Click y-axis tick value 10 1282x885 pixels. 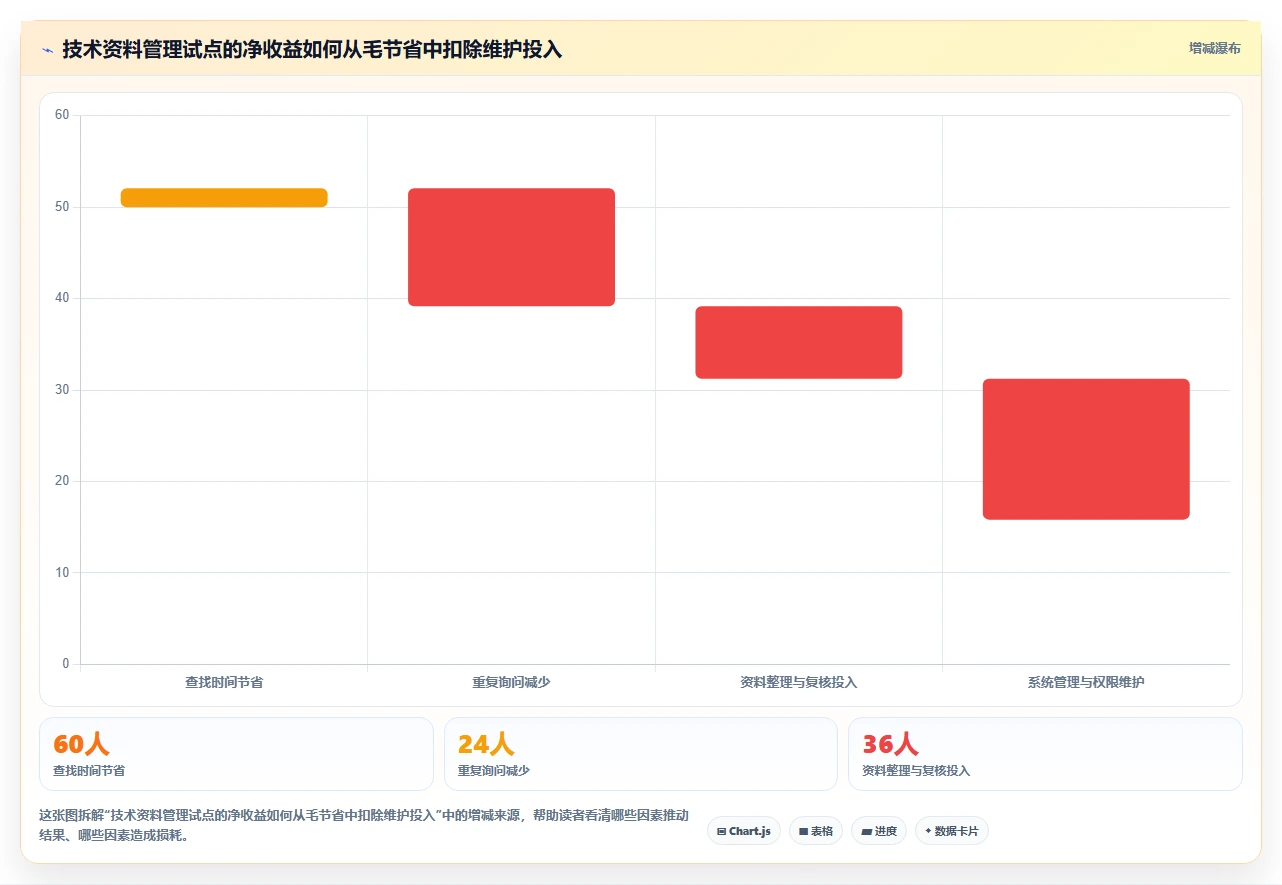(x=62, y=572)
